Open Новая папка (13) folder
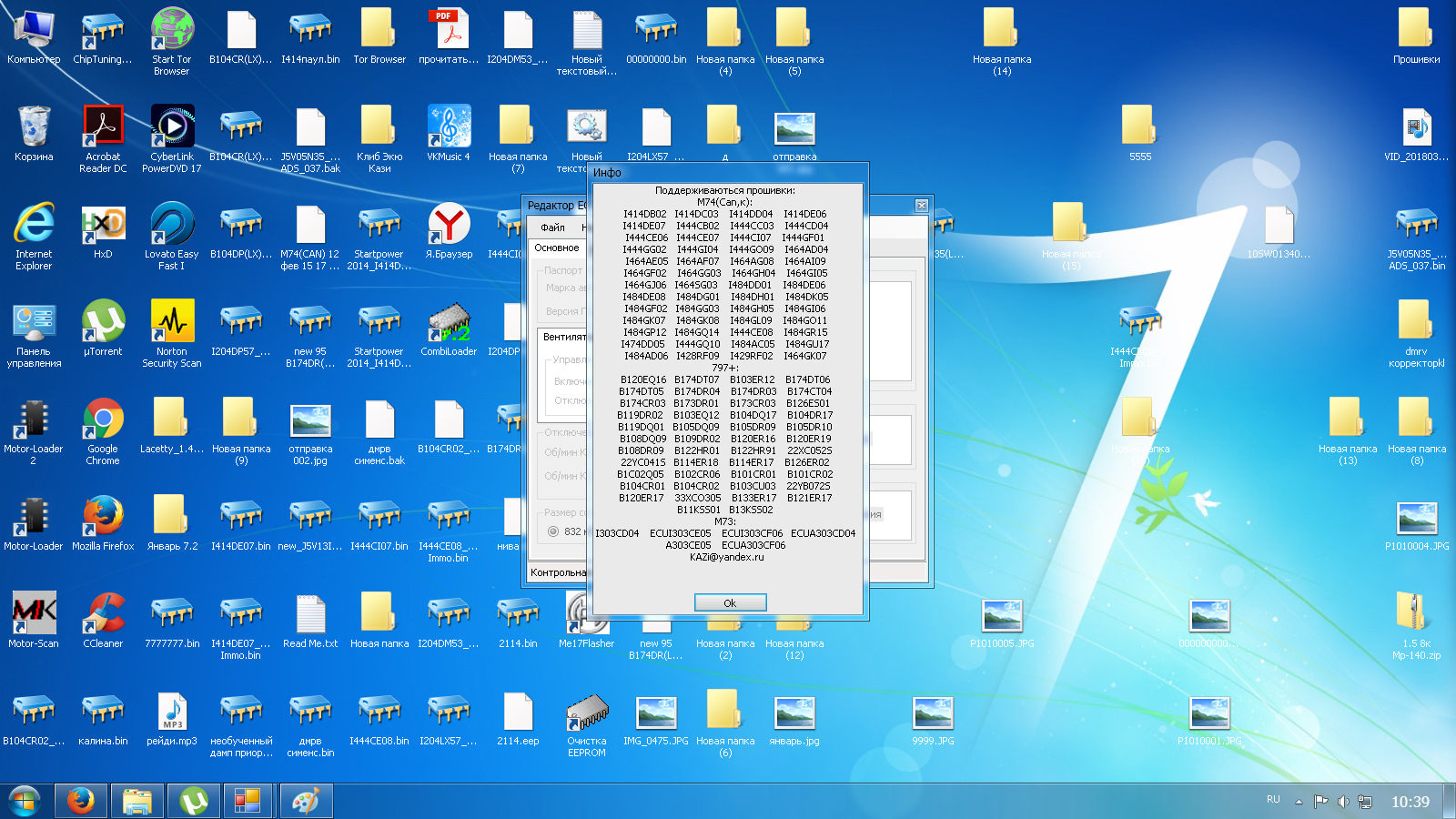1456x819 pixels. [1348, 430]
